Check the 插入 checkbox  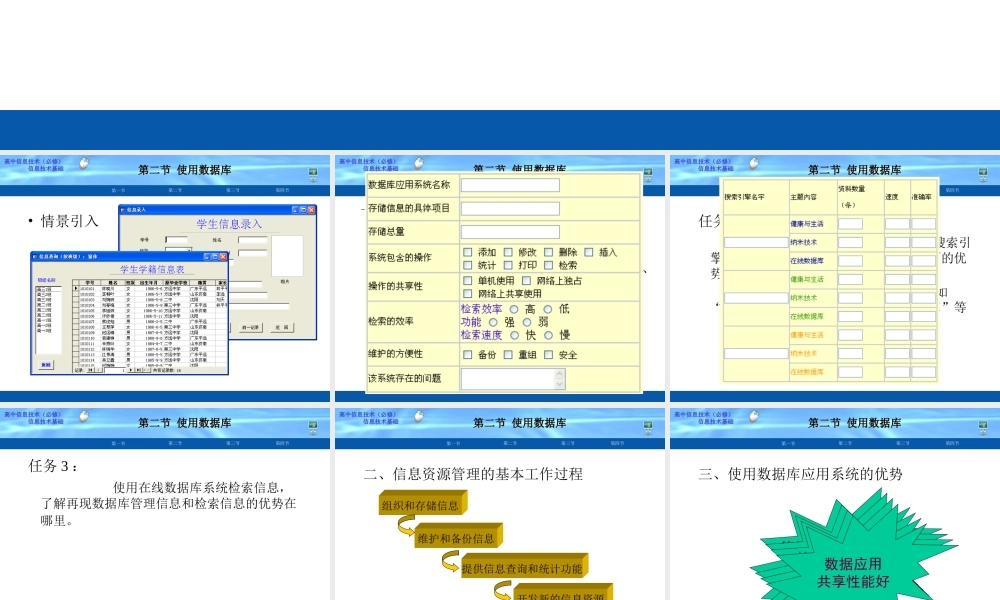click(x=589, y=252)
